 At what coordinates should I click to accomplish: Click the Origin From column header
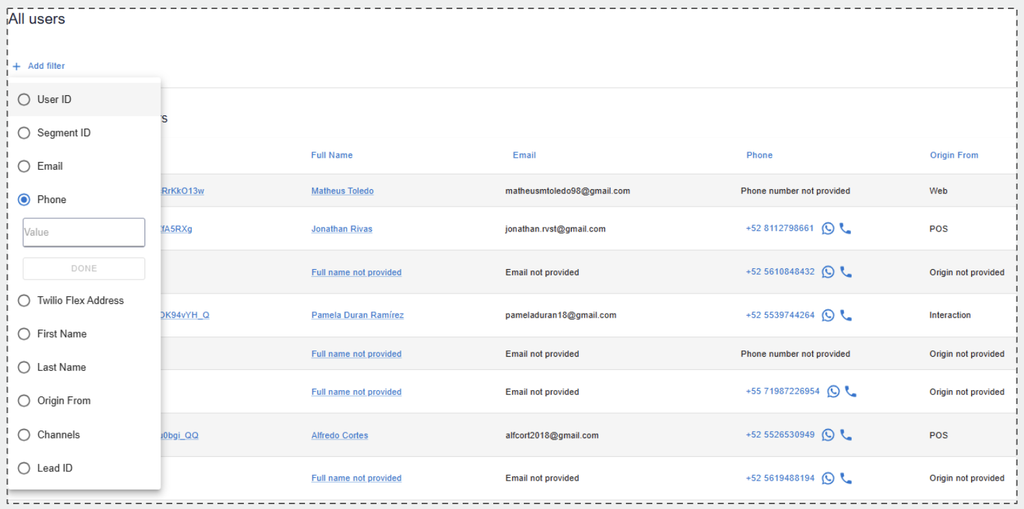pyautogui.click(x=953, y=155)
